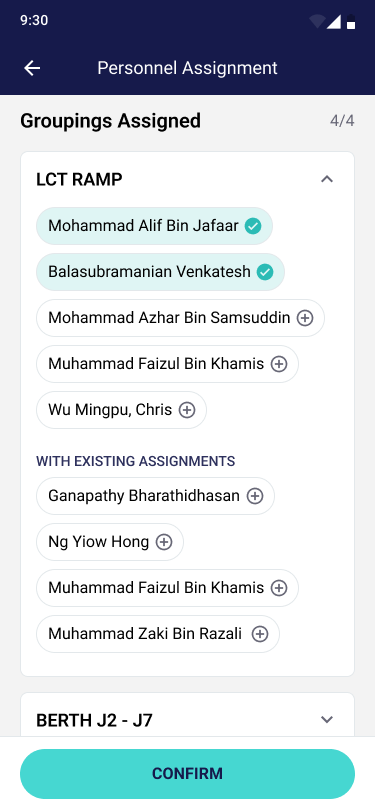Tap the battery status icon
The width and height of the screenshot is (375, 812).
(351, 22)
